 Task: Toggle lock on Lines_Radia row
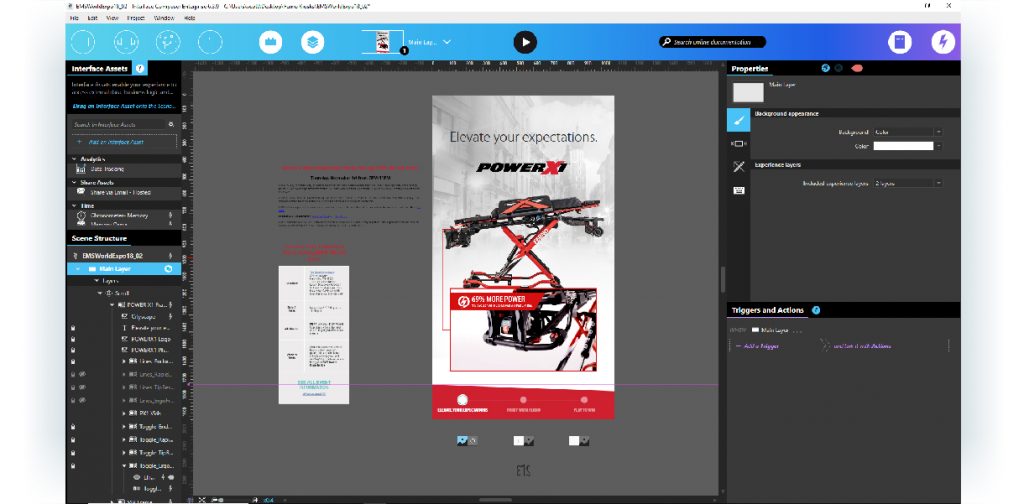[72, 361]
